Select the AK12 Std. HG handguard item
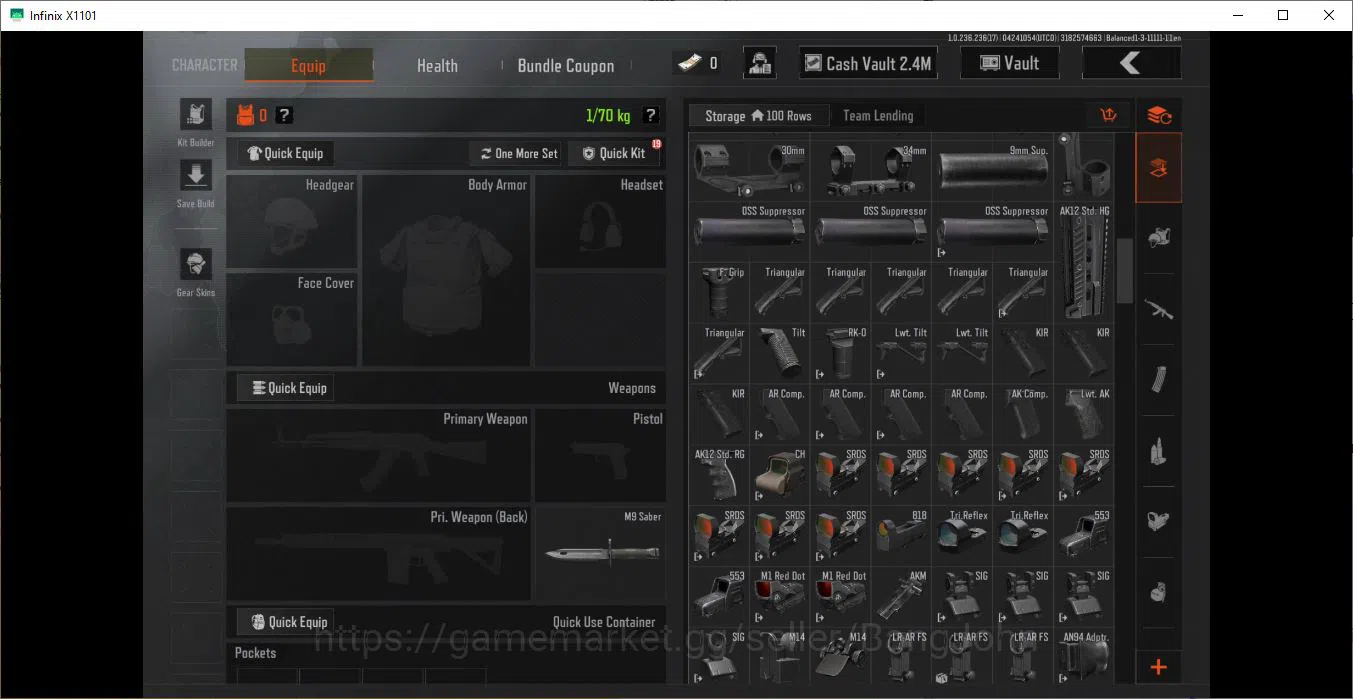This screenshot has height=699, width=1353. 1083,263
